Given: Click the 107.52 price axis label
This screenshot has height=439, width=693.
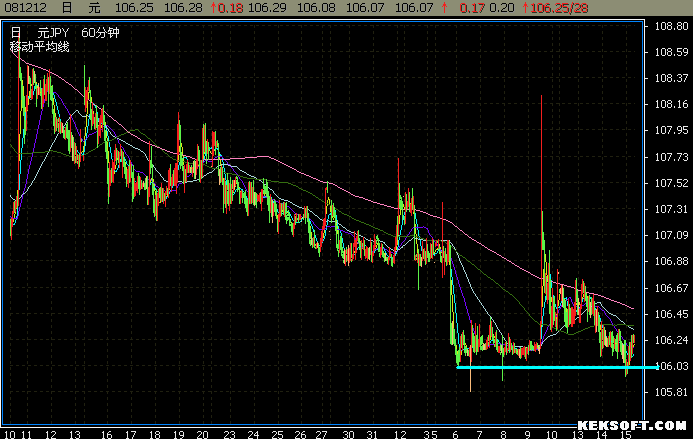Looking at the screenshot, I should pyautogui.click(x=671, y=183).
